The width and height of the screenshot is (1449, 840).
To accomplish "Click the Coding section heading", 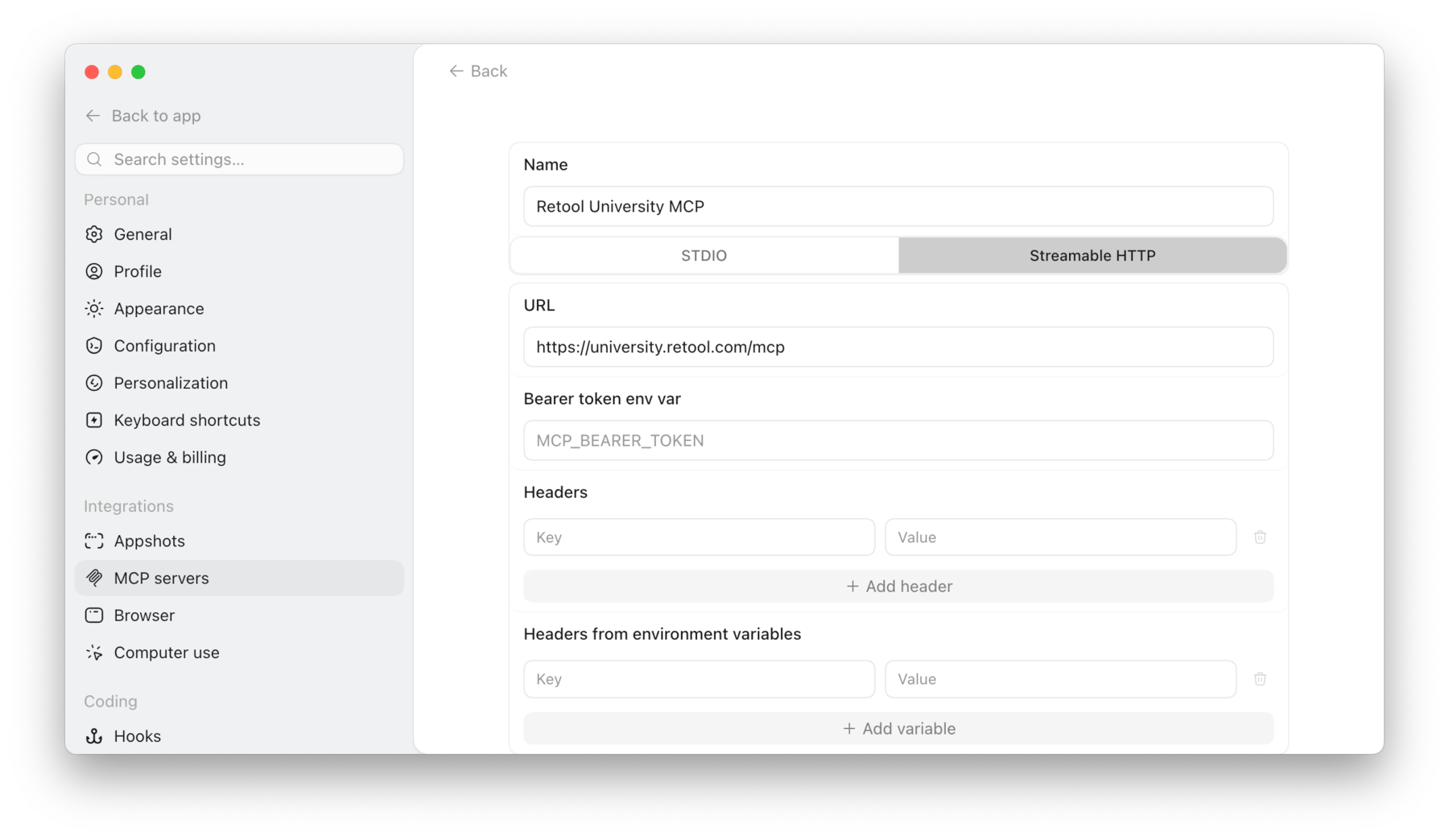I will 110,702.
